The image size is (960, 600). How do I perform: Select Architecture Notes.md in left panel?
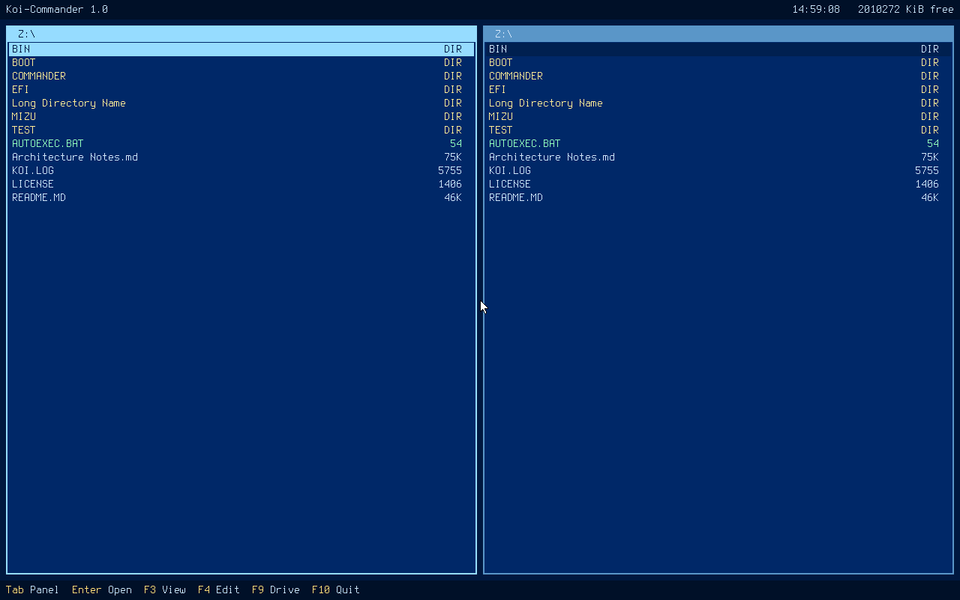[241, 157]
